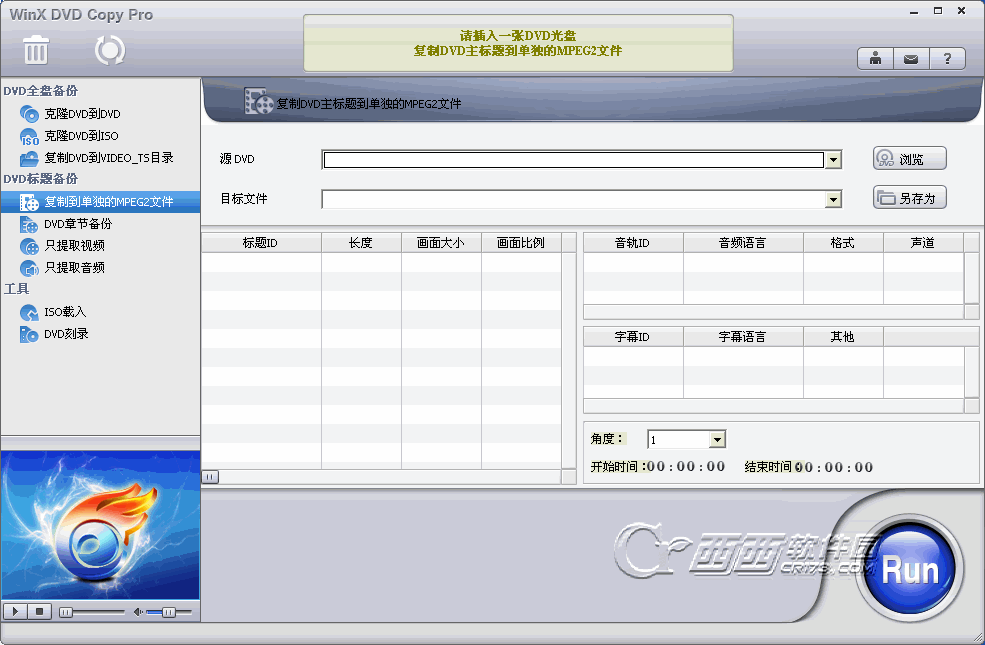Mute volume speaker icon in player

(x=138, y=612)
